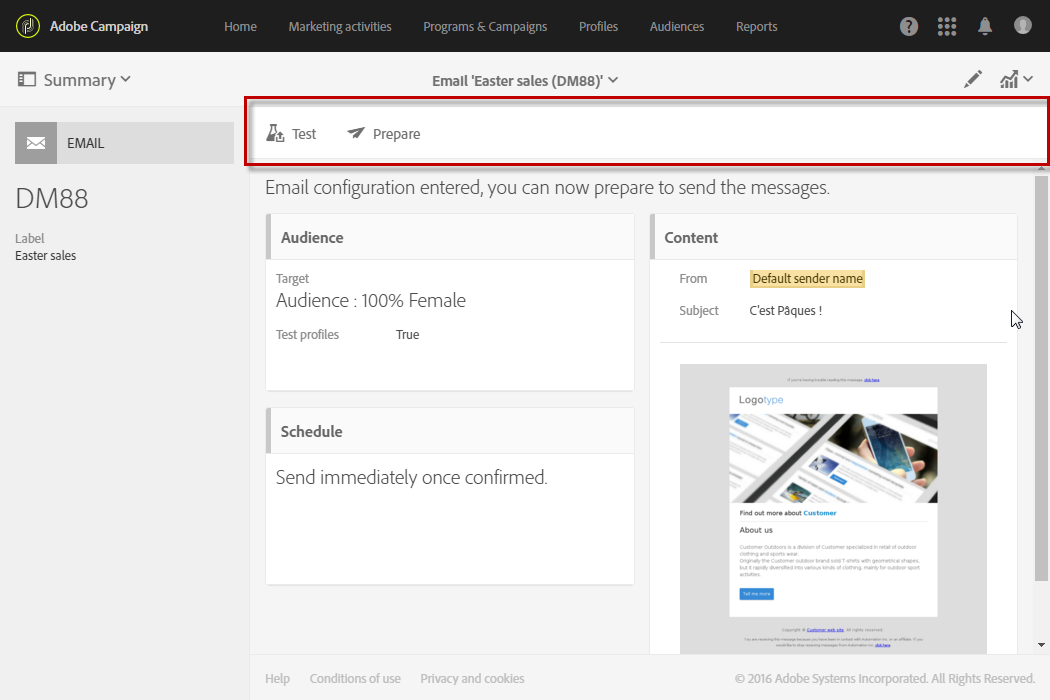Click the pencil edit properties icon
Screen dimensions: 1050x700
pos(972,80)
